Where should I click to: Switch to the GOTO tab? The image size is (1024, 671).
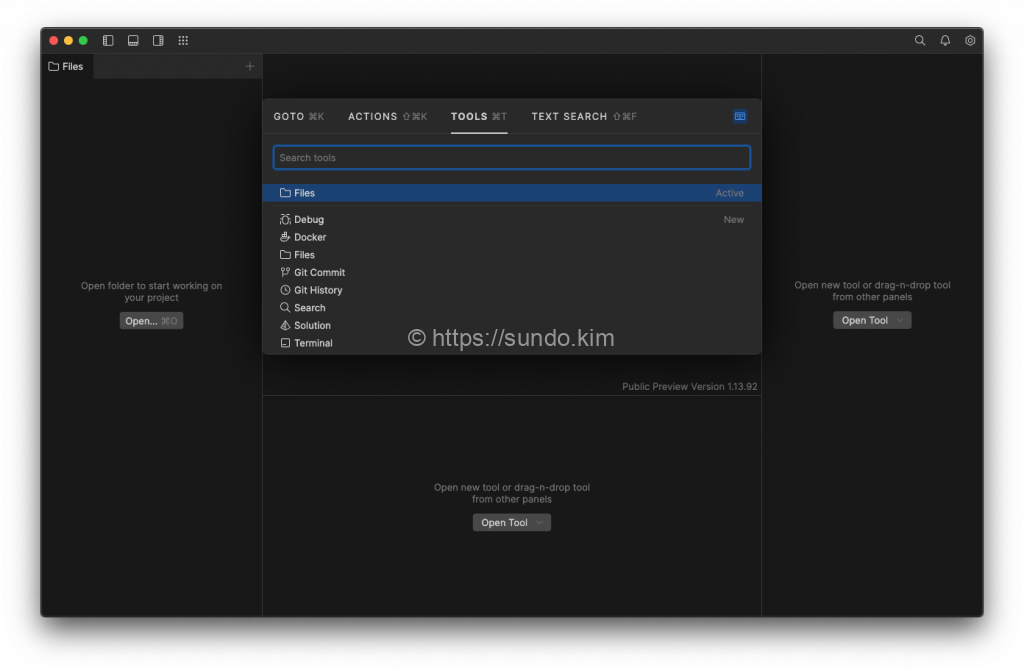tap(298, 117)
